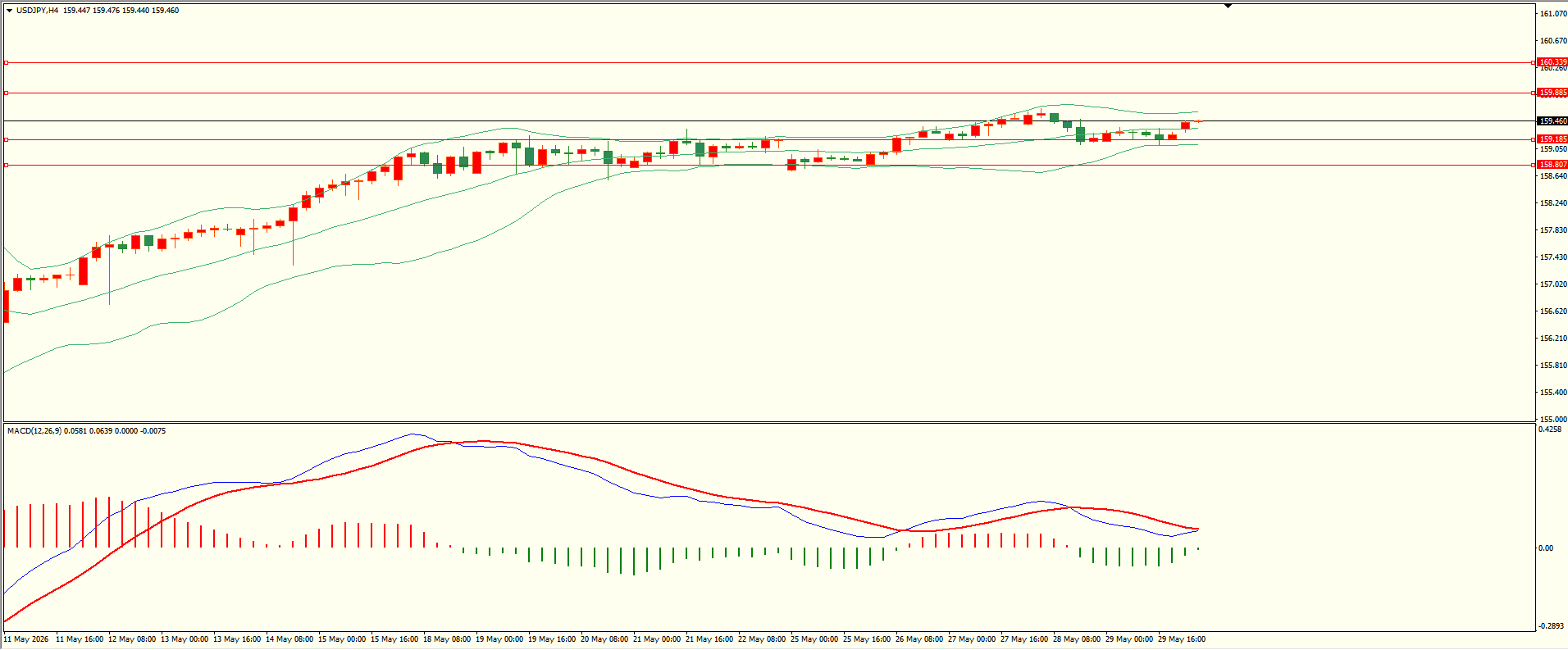
Task: Click the 157.020 value on price axis
Action: pos(1553,284)
